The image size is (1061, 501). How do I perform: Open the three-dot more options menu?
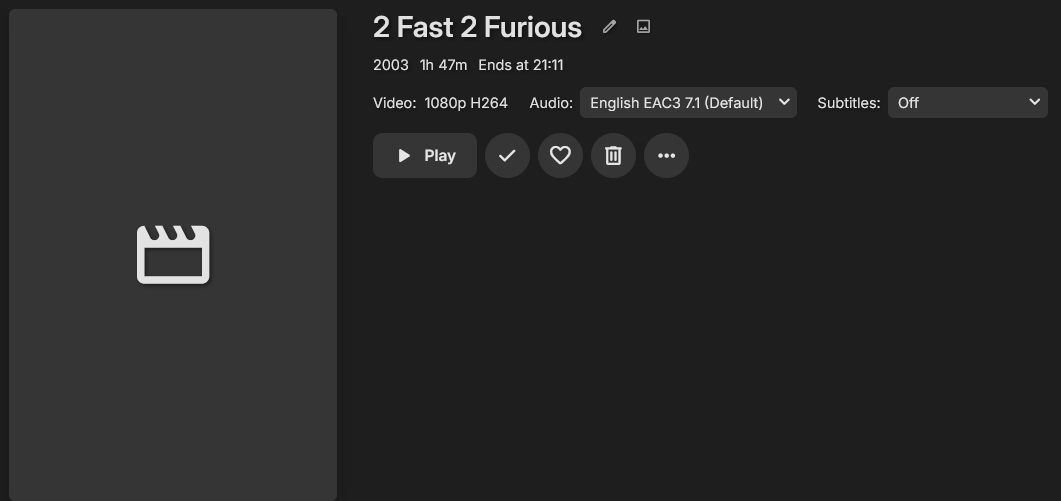click(x=666, y=156)
